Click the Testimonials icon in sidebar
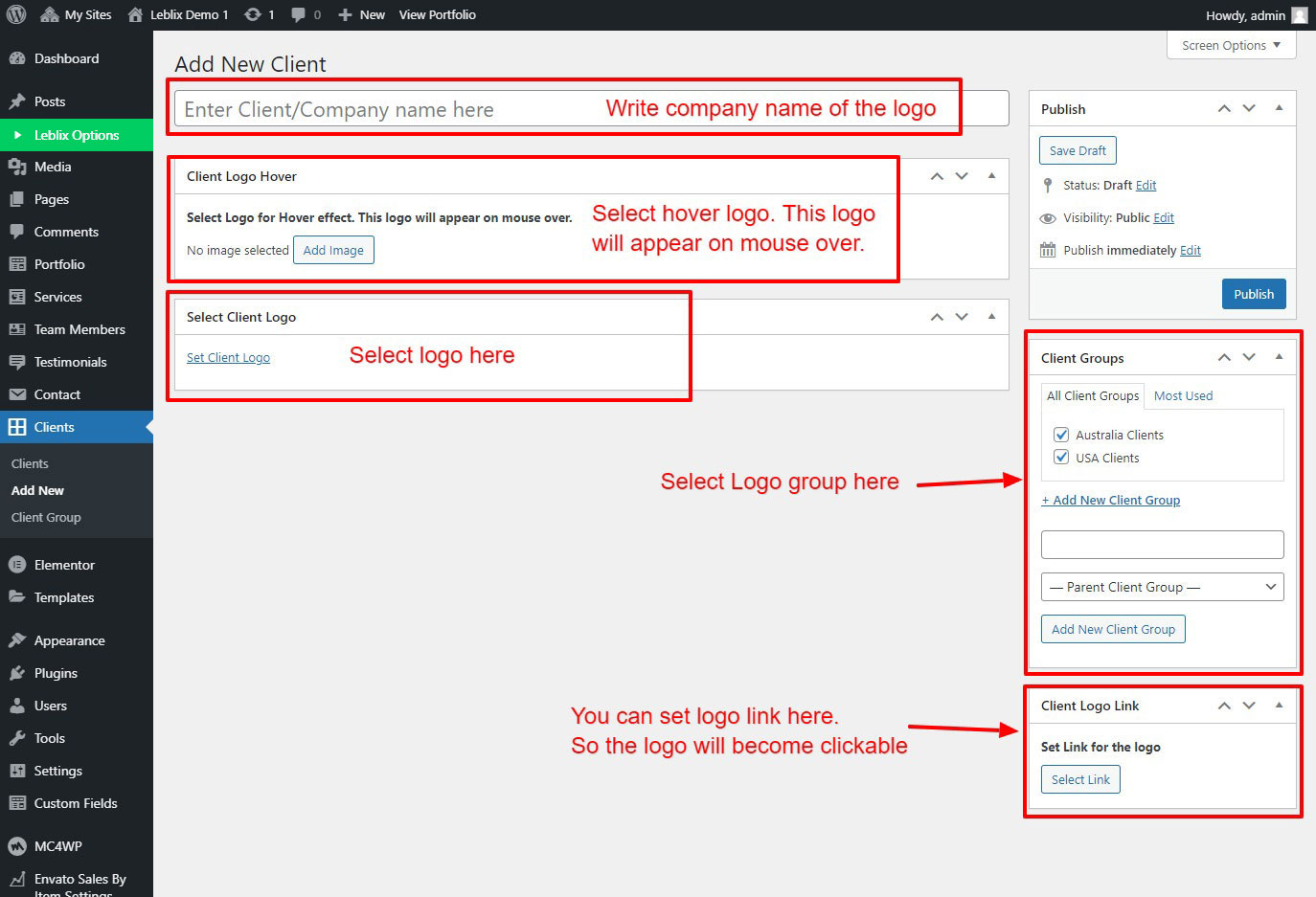 [16, 362]
